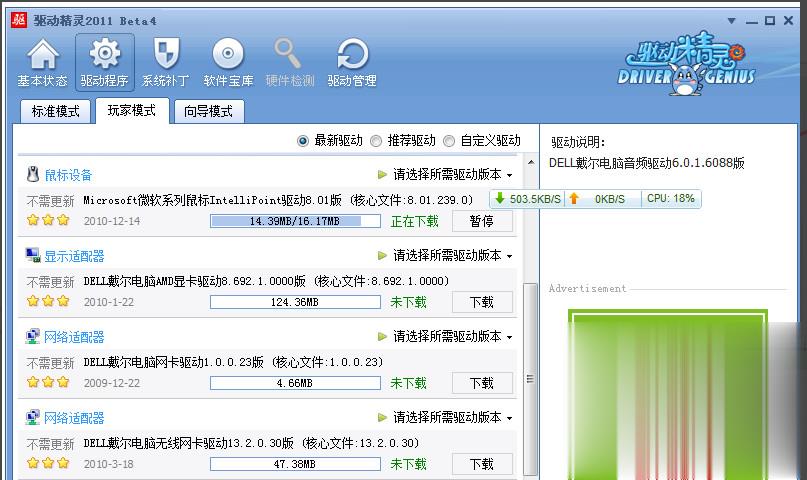Click the green play arrow in 显示适配器 row
Viewport: 807px width, 480px height.
[x=382, y=256]
